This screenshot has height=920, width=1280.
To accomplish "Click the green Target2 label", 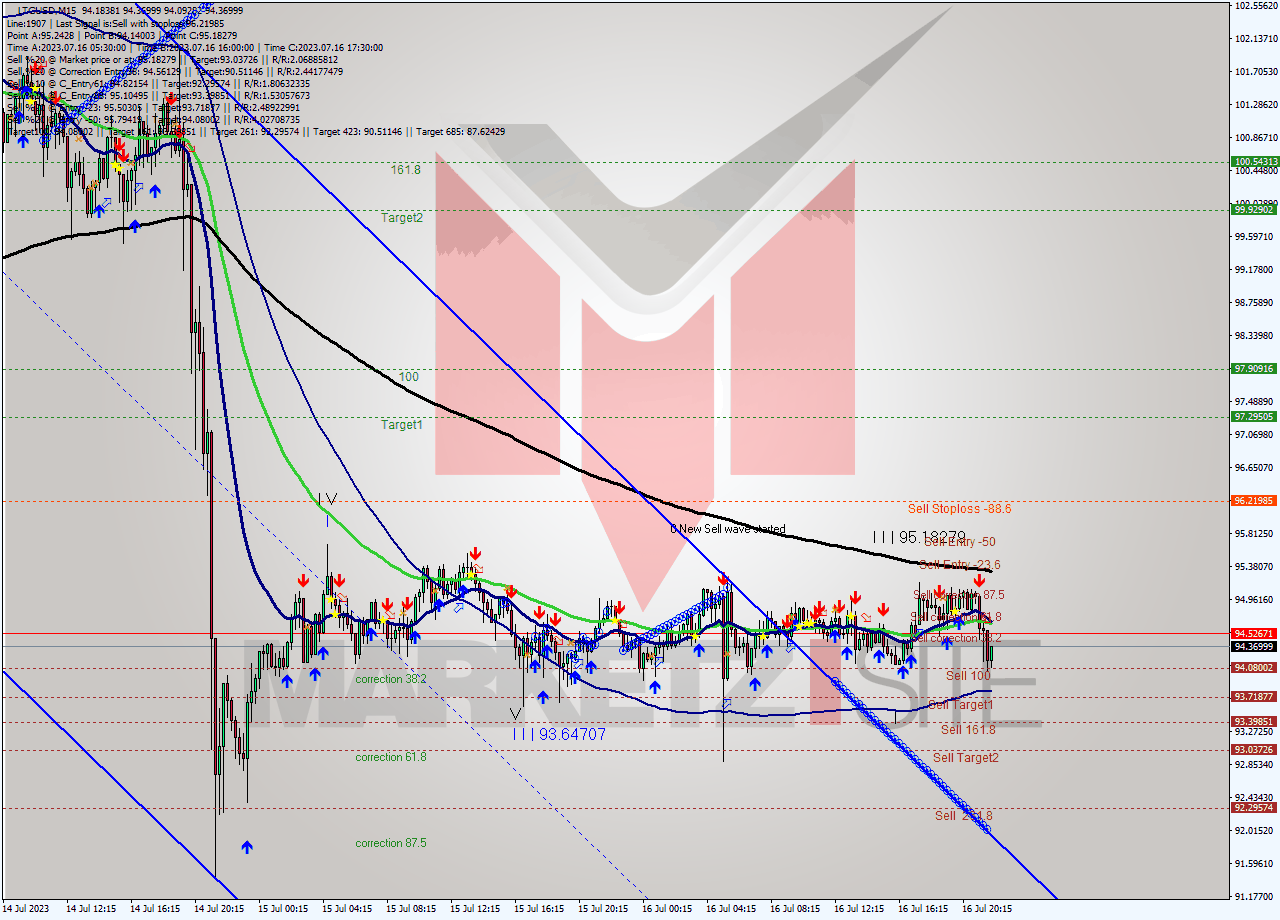I will tap(402, 217).
